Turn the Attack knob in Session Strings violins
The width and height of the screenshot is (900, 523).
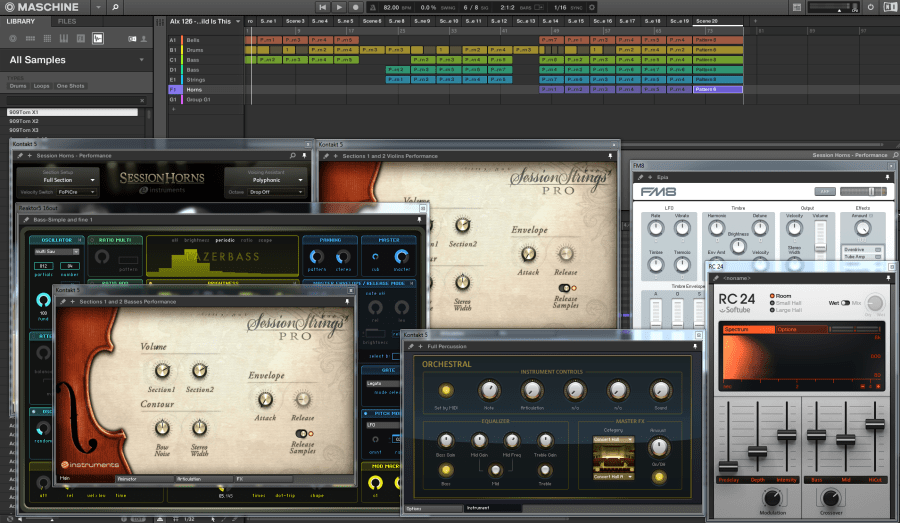pyautogui.click(x=529, y=254)
